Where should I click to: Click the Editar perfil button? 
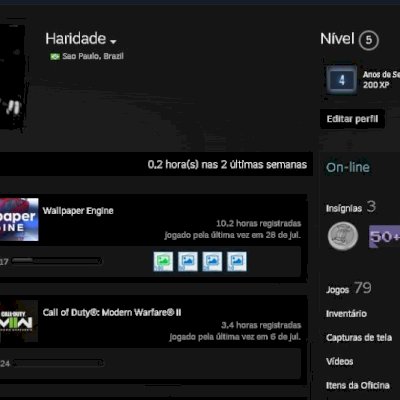352,119
